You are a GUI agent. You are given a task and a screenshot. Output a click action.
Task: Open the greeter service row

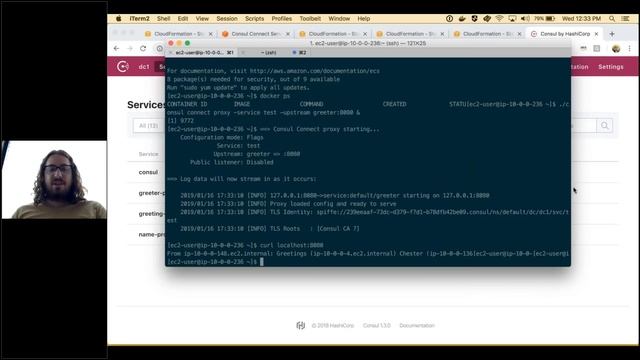[151, 193]
